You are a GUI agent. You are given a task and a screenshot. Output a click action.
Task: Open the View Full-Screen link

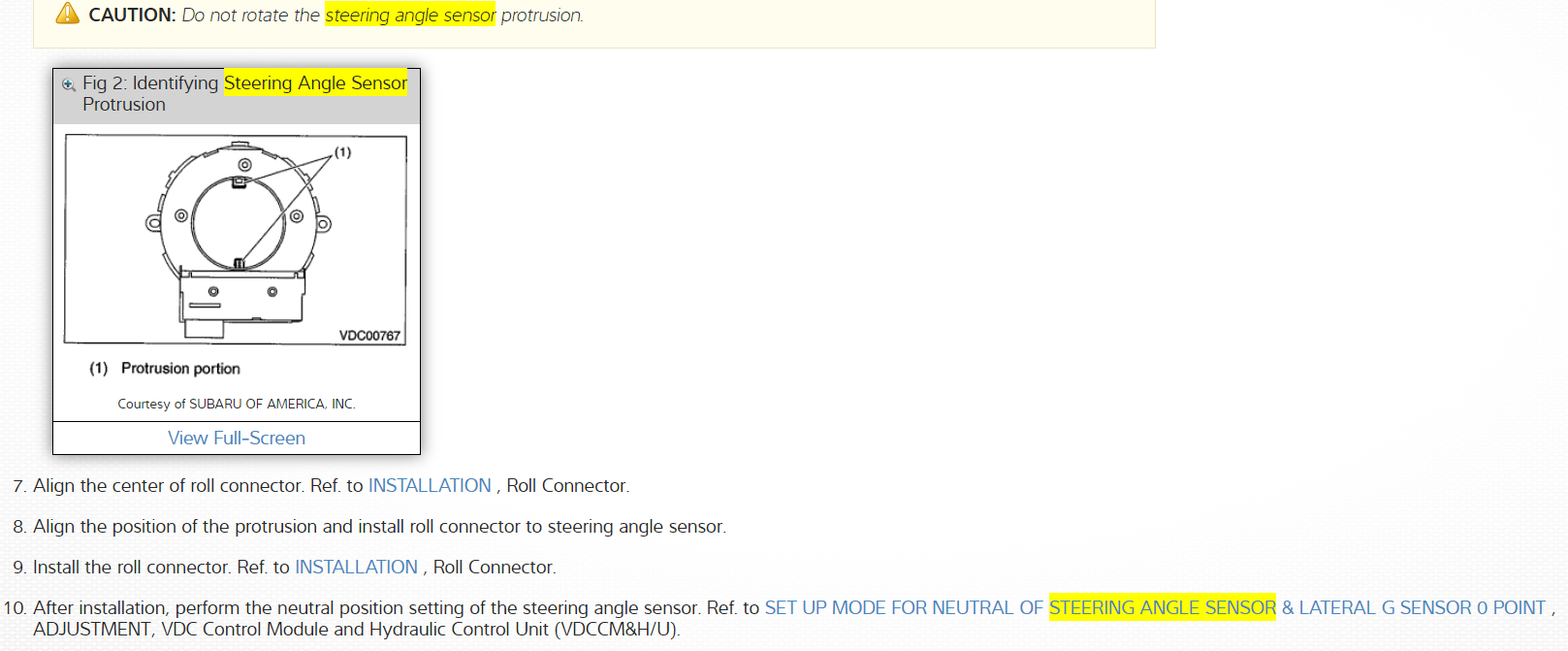tap(237, 439)
